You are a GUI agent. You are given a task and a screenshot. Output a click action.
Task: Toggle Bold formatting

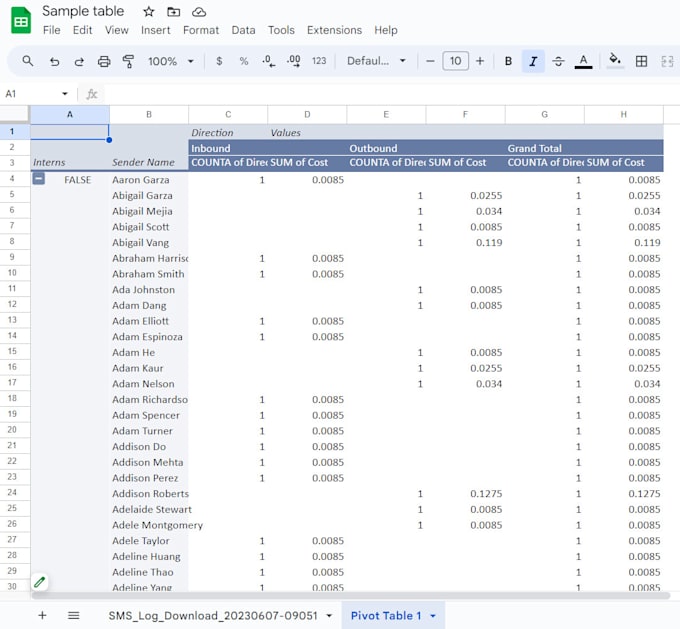click(508, 61)
